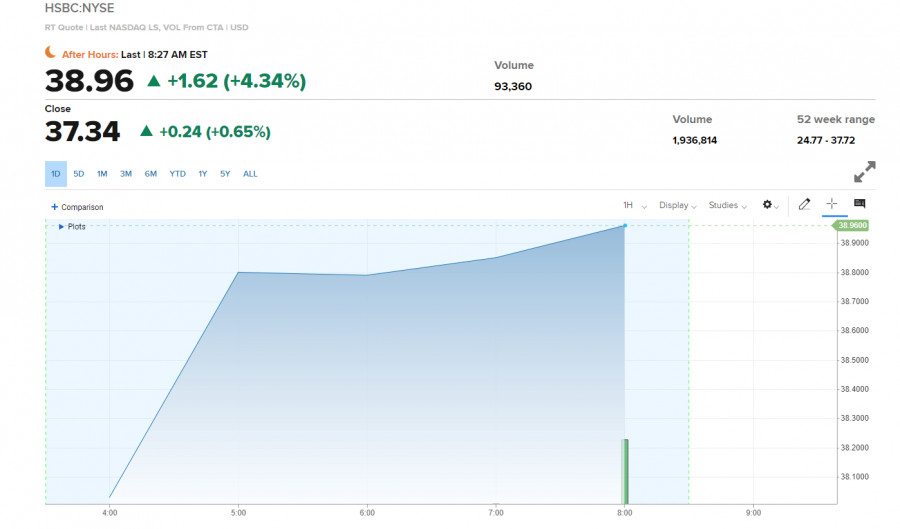This screenshot has height=529, width=900.
Task: Click the green volume bar at 8:00
Action: (625, 470)
